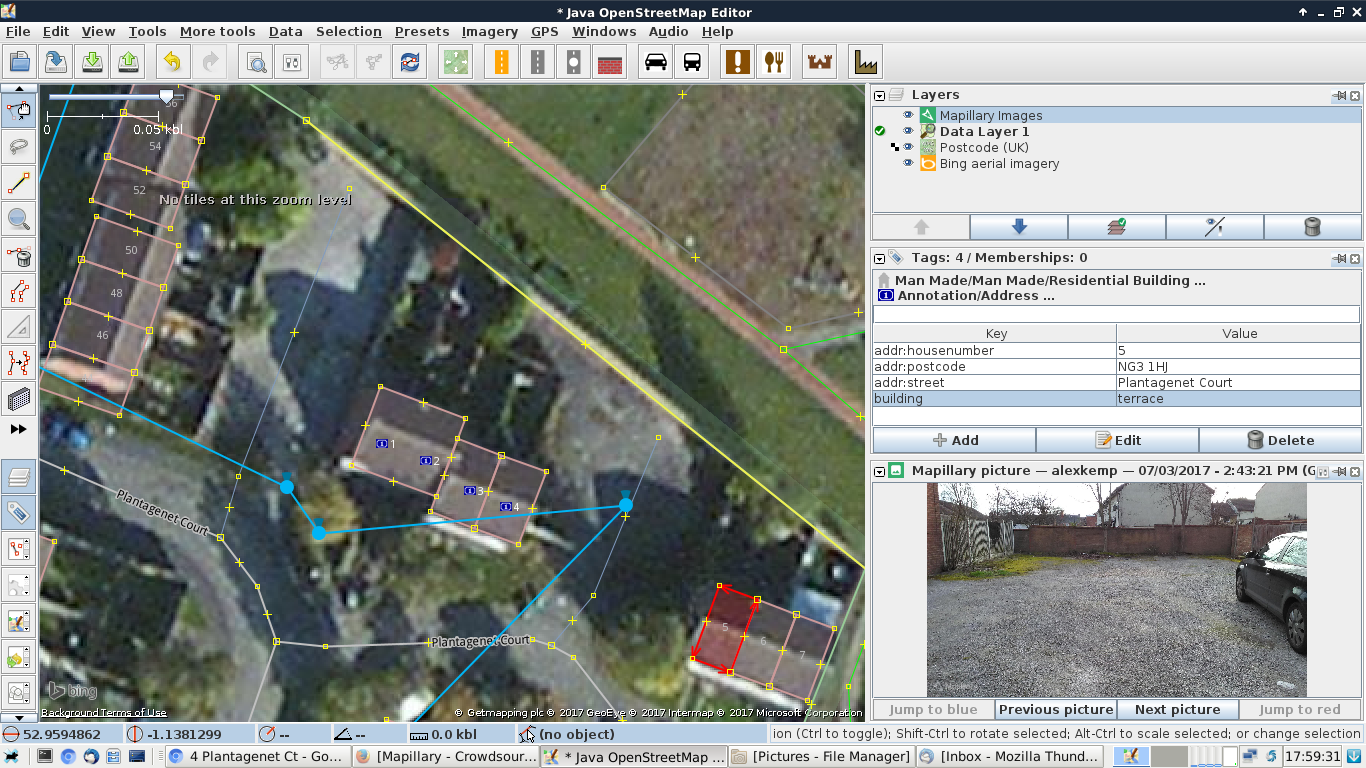Collapse the Mapillary picture panel
The image size is (1366, 768).
click(880, 470)
